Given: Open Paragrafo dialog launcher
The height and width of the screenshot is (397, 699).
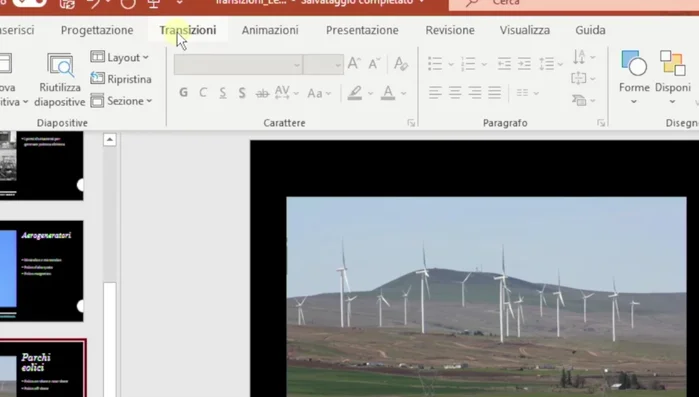Looking at the screenshot, I should (x=601, y=123).
